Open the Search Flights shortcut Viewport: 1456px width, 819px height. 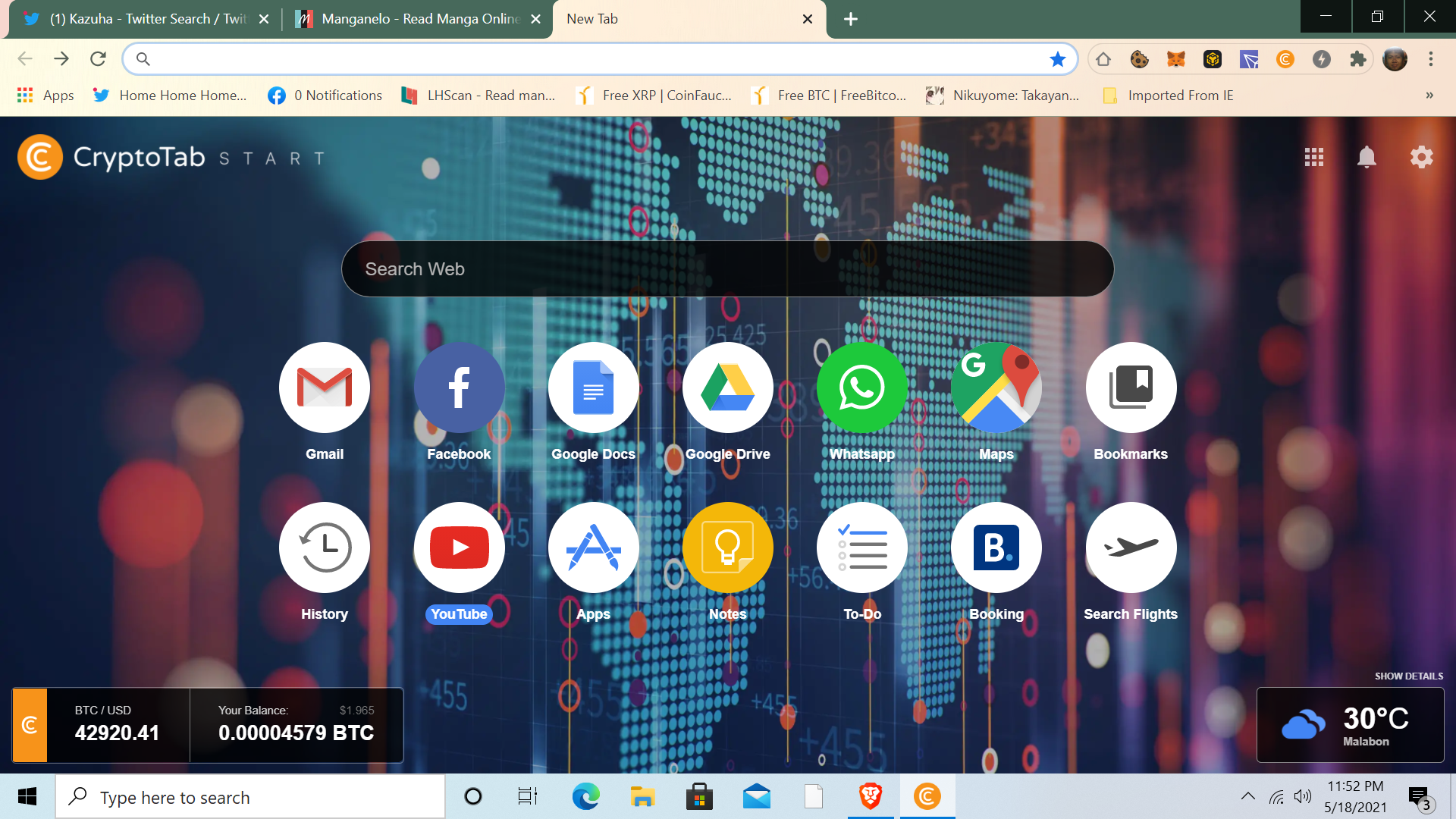[x=1131, y=548]
